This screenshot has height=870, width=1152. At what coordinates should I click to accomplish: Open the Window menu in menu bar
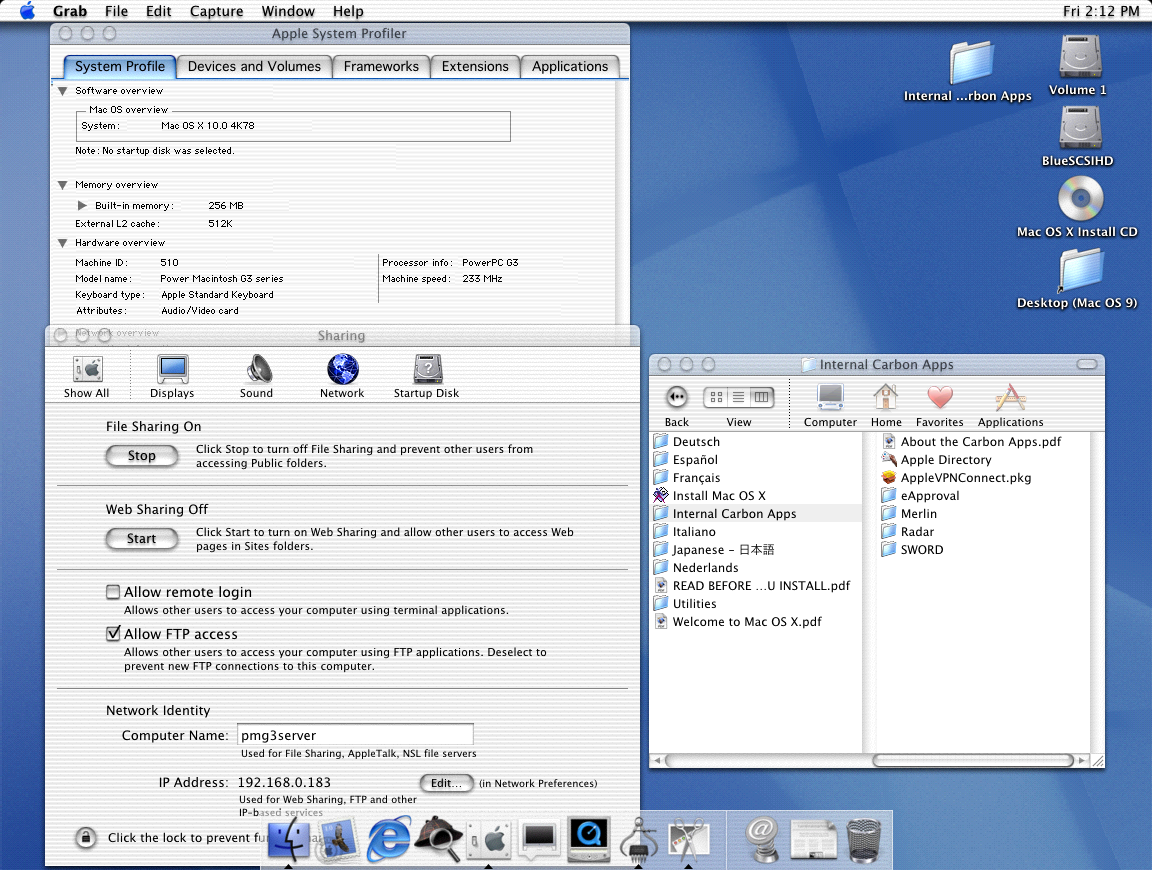[288, 11]
